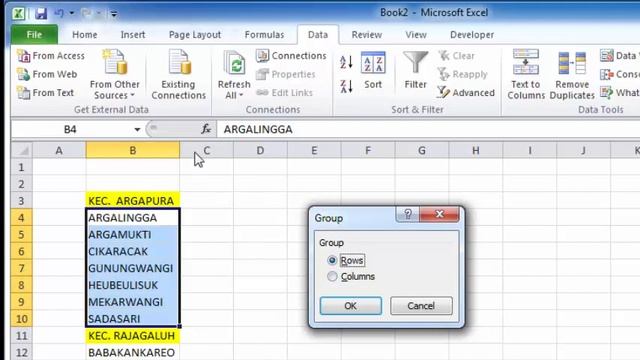Image resolution: width=640 pixels, height=360 pixels.
Task: Click Text to Columns
Action: [x=526, y=74]
